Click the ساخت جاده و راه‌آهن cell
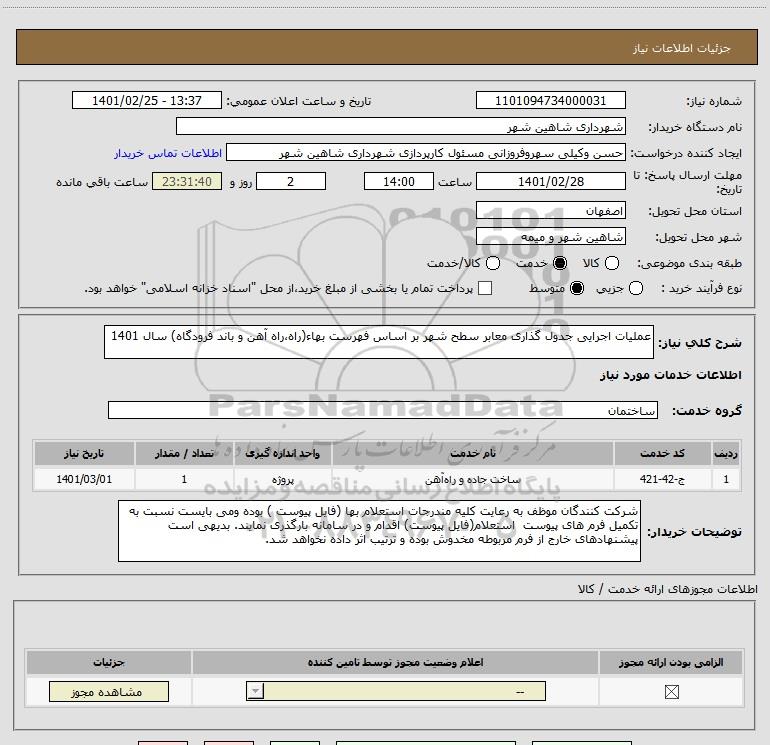Image resolution: width=770 pixels, height=745 pixels. [472, 479]
